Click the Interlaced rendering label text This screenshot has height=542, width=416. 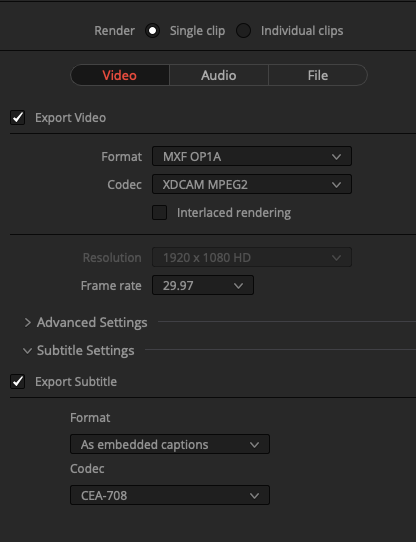pos(234,213)
